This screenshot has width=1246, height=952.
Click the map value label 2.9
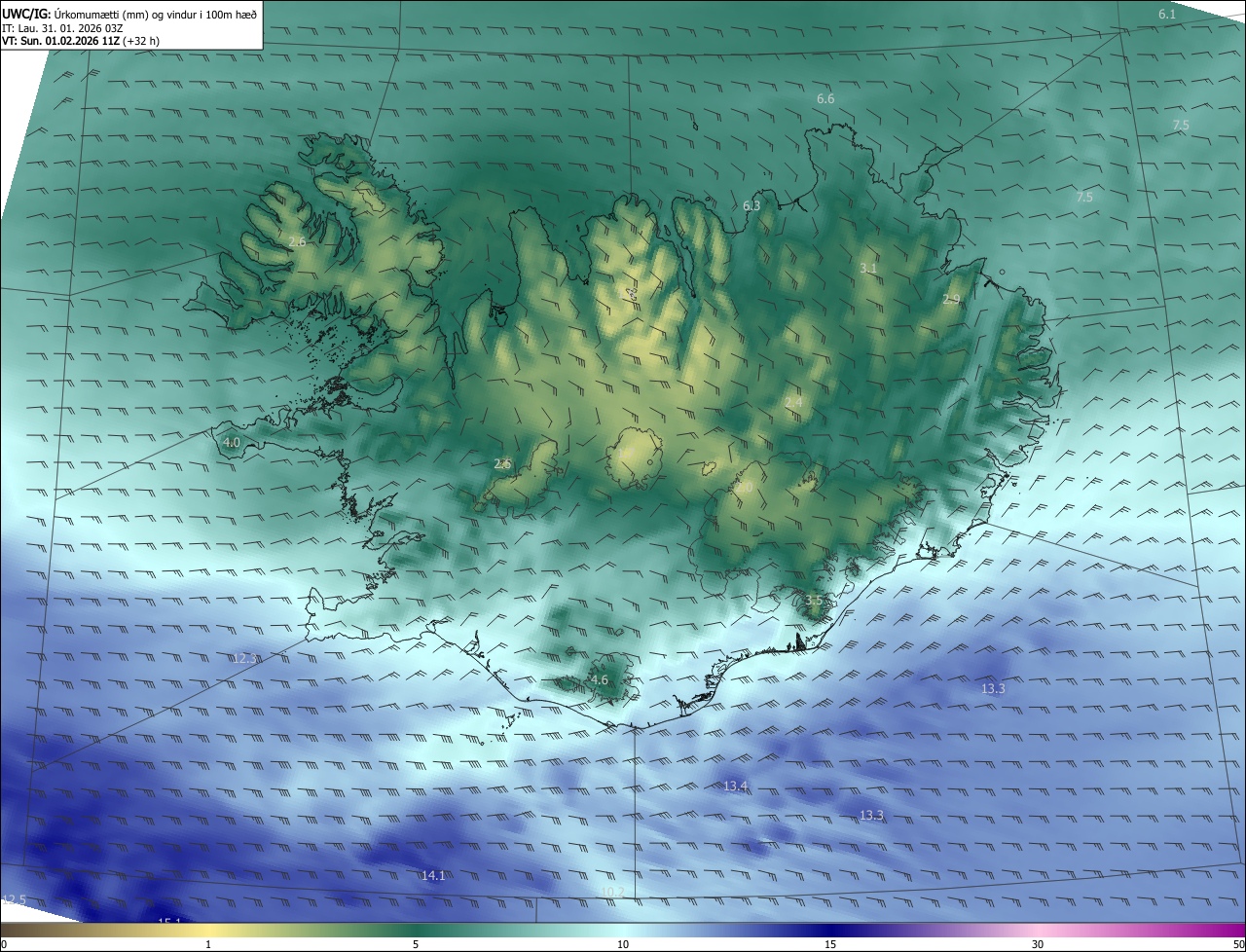pos(951,300)
